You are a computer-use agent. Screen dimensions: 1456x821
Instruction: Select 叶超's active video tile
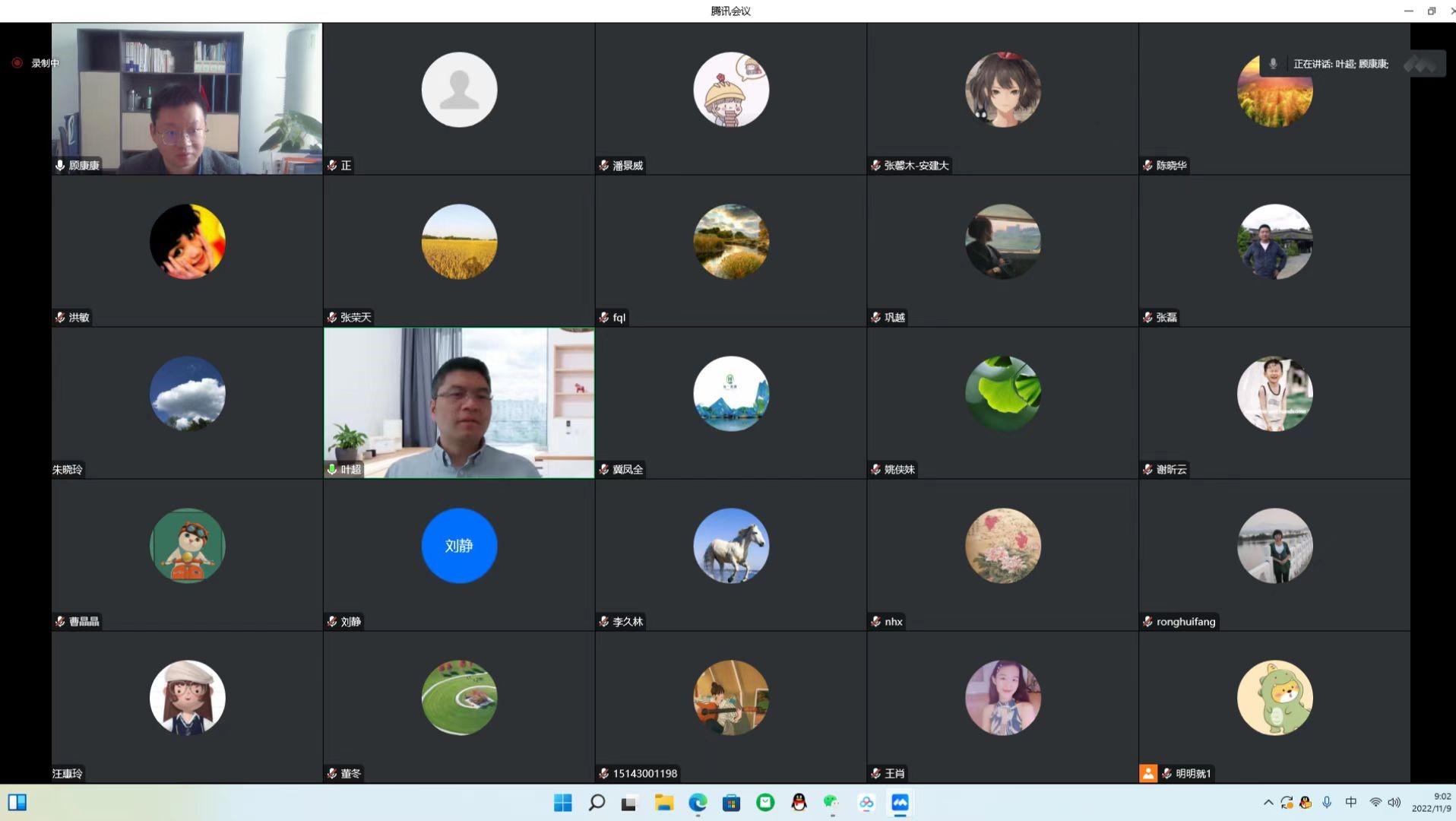pyautogui.click(x=459, y=403)
